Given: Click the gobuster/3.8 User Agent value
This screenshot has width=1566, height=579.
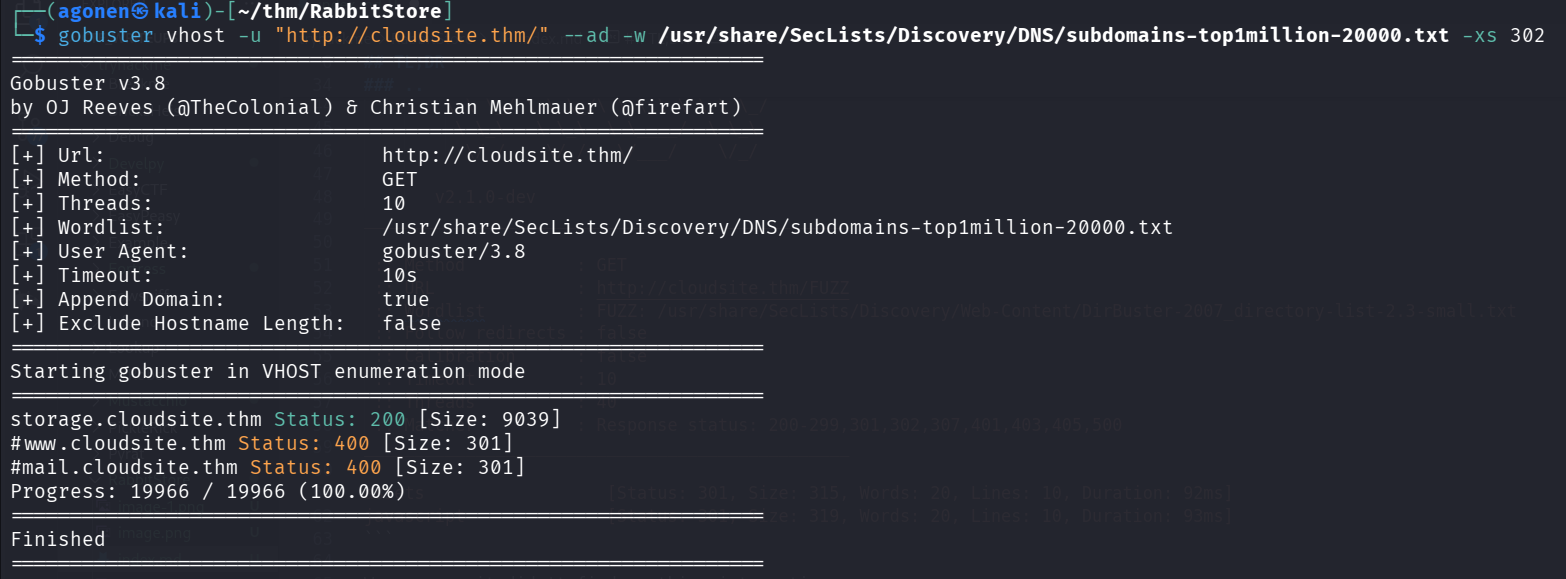Looking at the screenshot, I should [453, 252].
